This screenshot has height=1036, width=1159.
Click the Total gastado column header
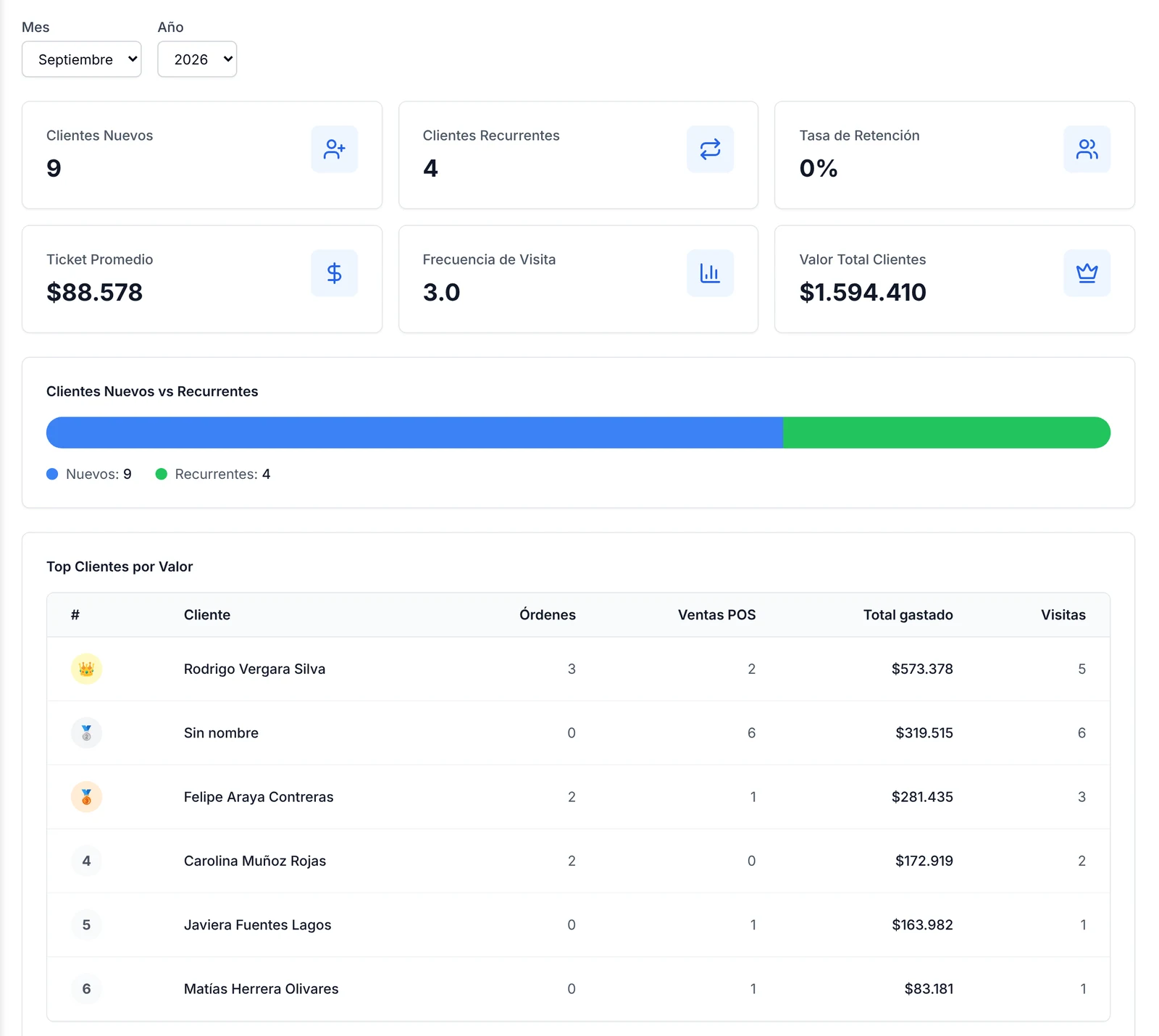908,615
